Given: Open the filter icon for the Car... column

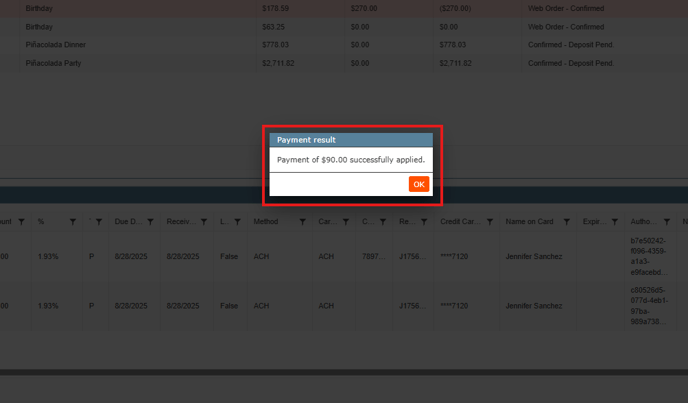Looking at the screenshot, I should click(346, 222).
